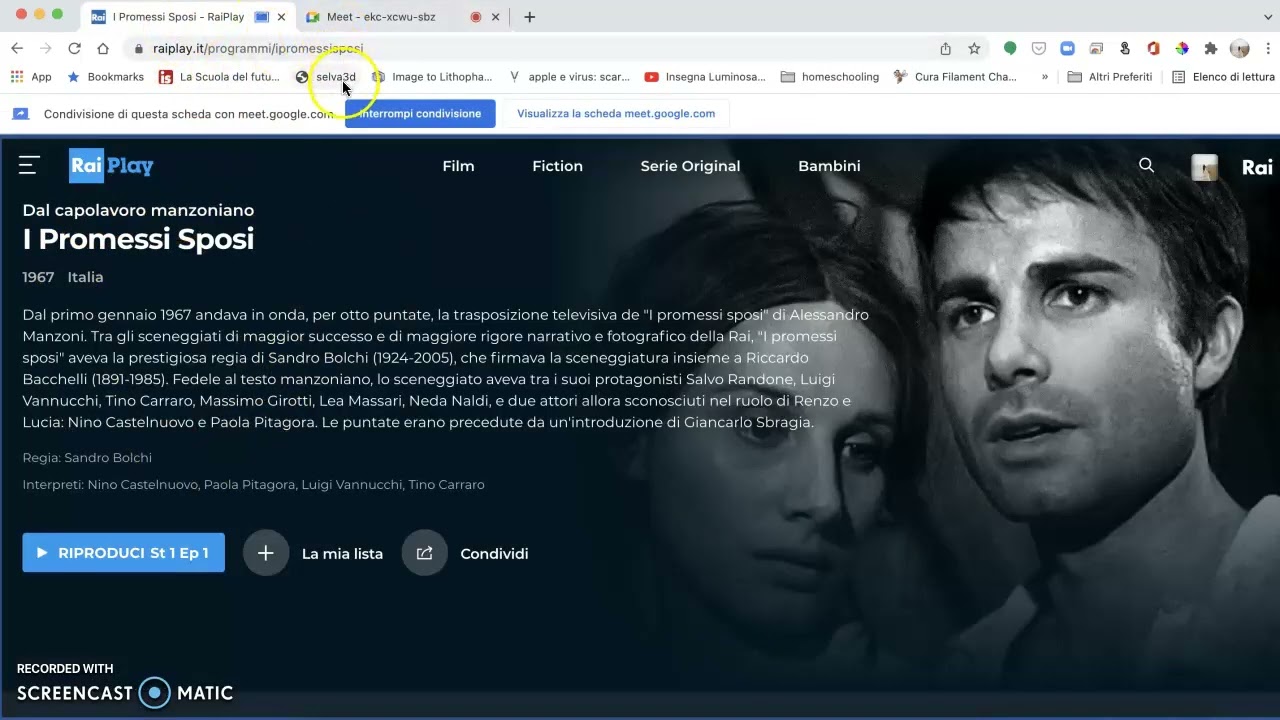Click the La mia lista label
Image resolution: width=1280 pixels, height=720 pixels.
pyautogui.click(x=342, y=554)
